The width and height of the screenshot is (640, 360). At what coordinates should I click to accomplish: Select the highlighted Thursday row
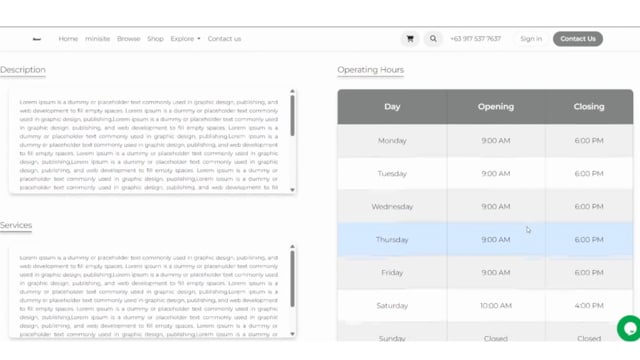pos(485,240)
